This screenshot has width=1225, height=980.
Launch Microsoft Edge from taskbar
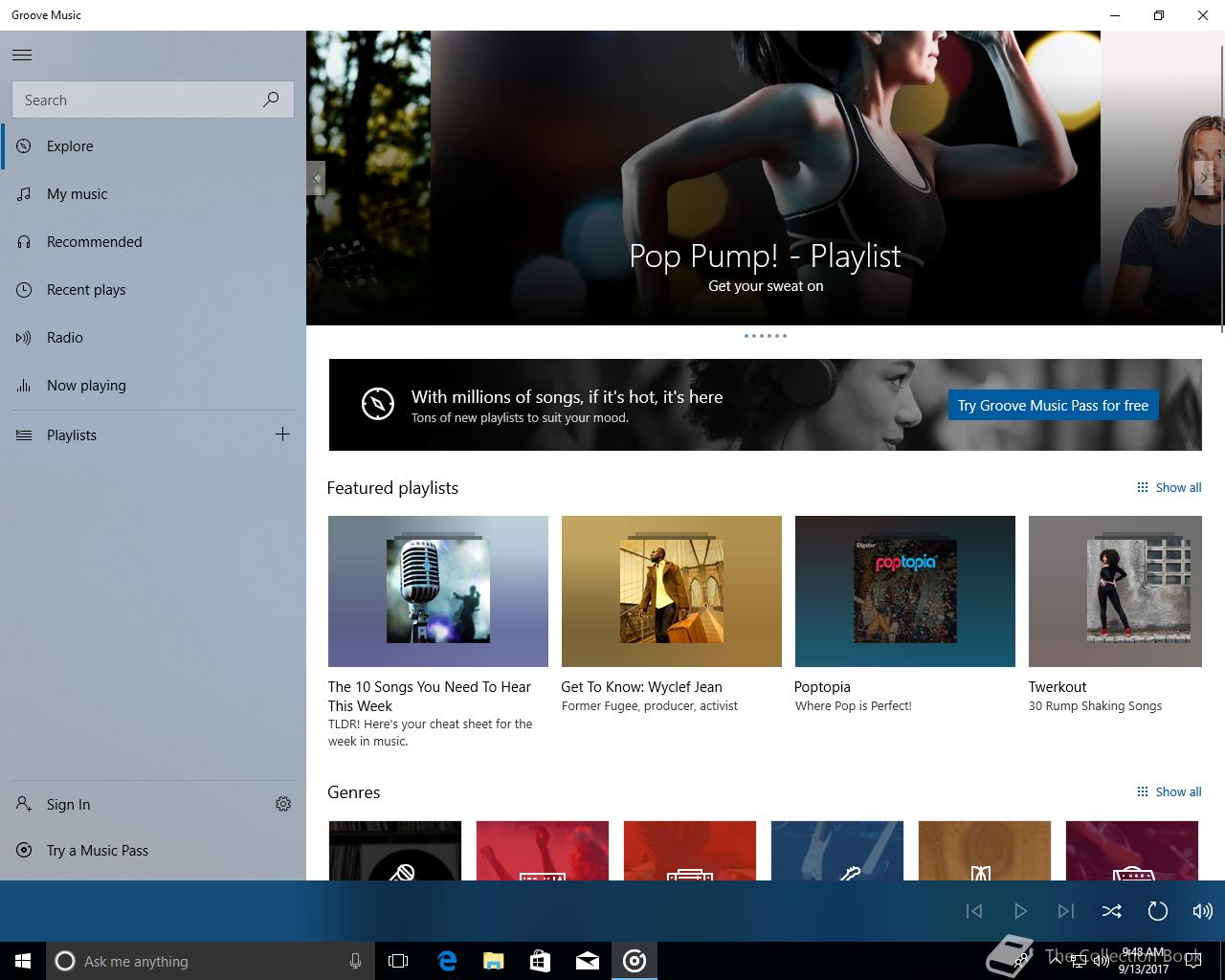(x=447, y=961)
